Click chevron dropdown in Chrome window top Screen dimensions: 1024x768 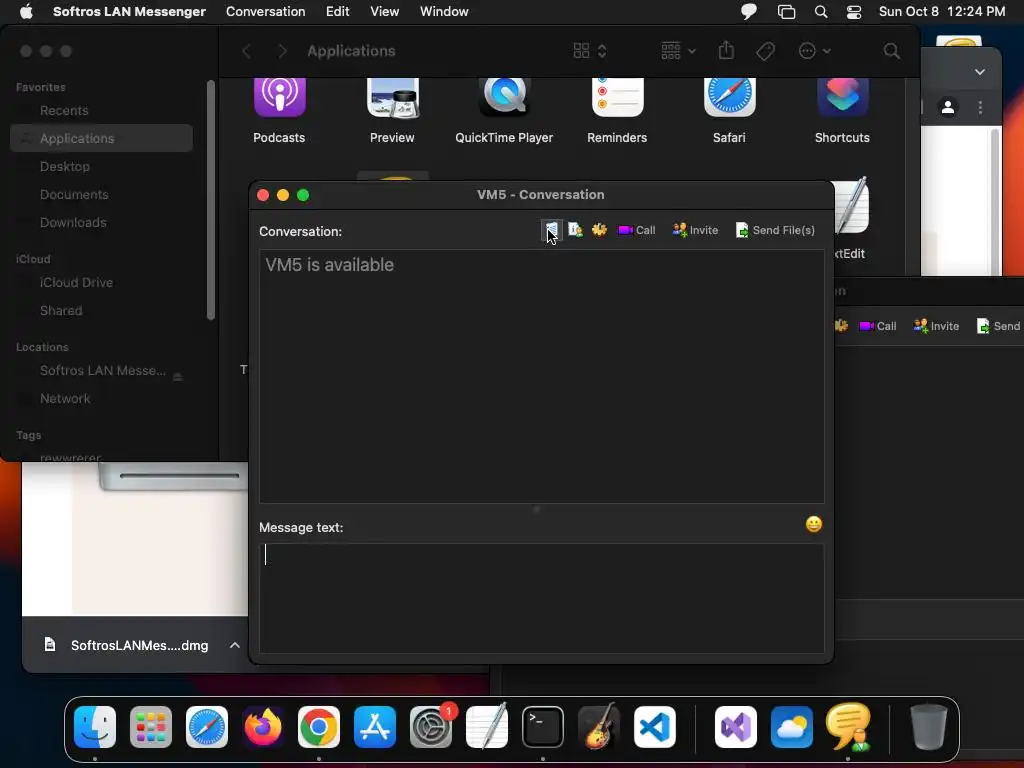click(x=980, y=72)
